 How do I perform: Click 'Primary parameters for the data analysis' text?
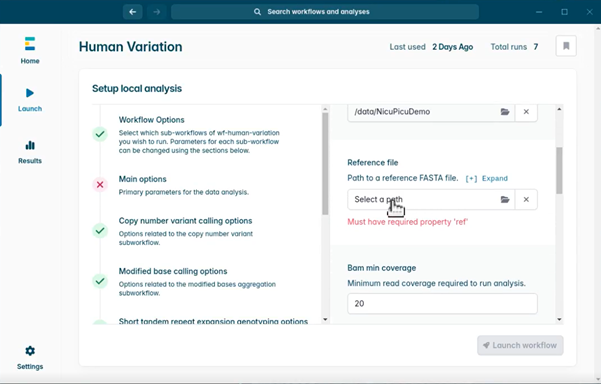pyautogui.click(x=184, y=192)
